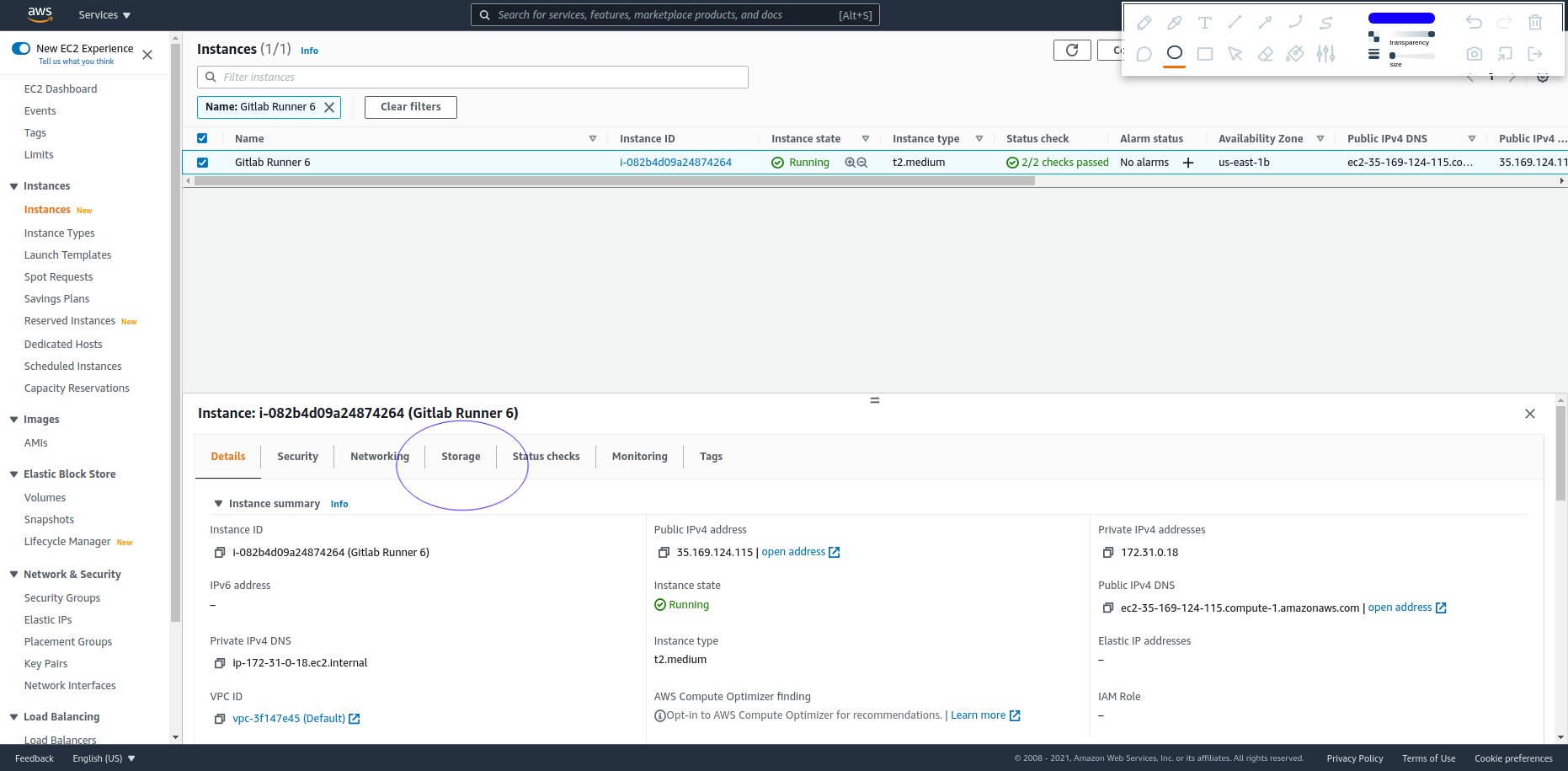Viewport: 1568px width, 771px height.
Task: Click Learn more about Compute Optimizer
Action: point(985,715)
